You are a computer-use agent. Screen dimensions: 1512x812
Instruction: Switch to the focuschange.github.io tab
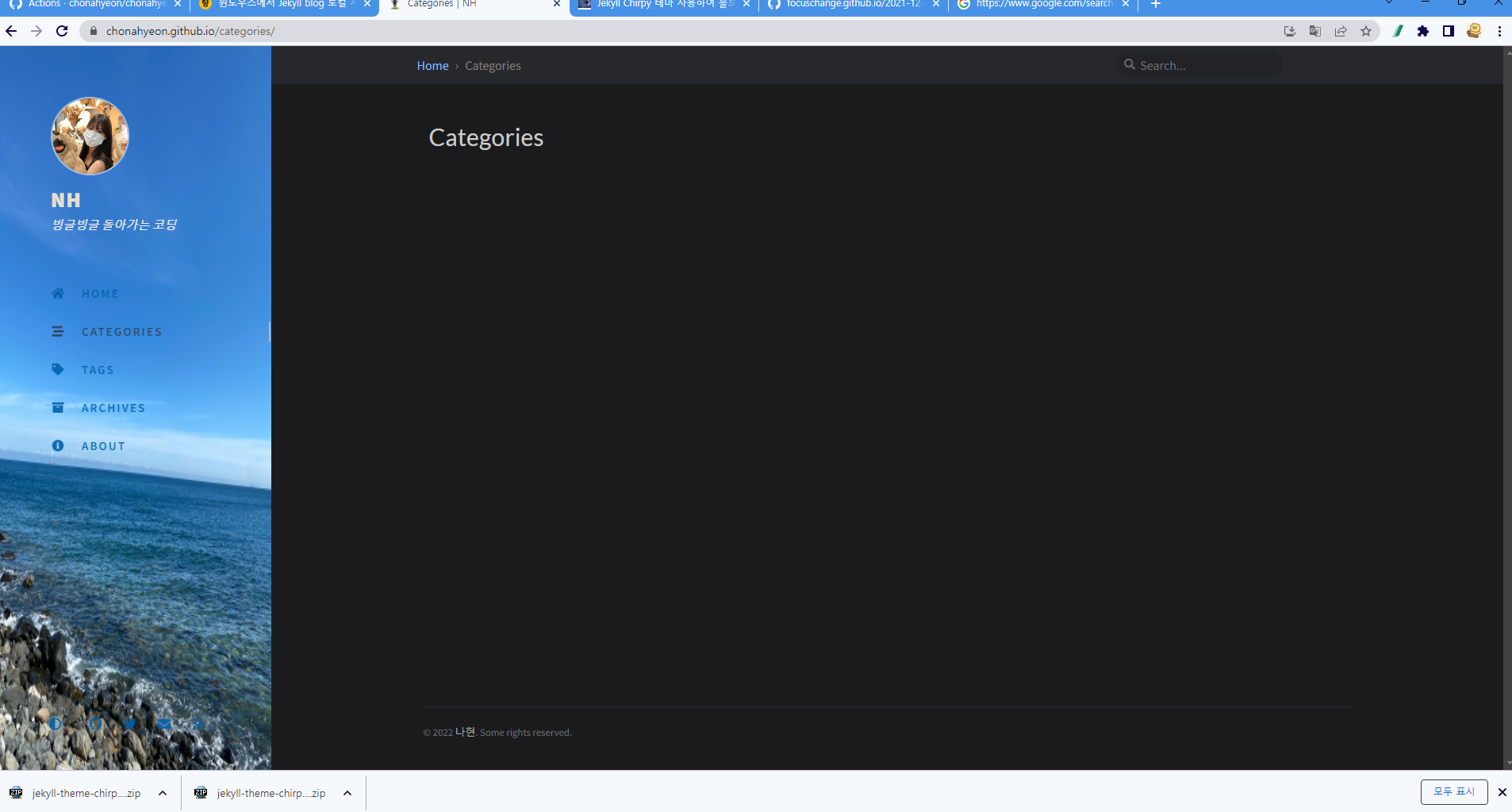[853, 5]
